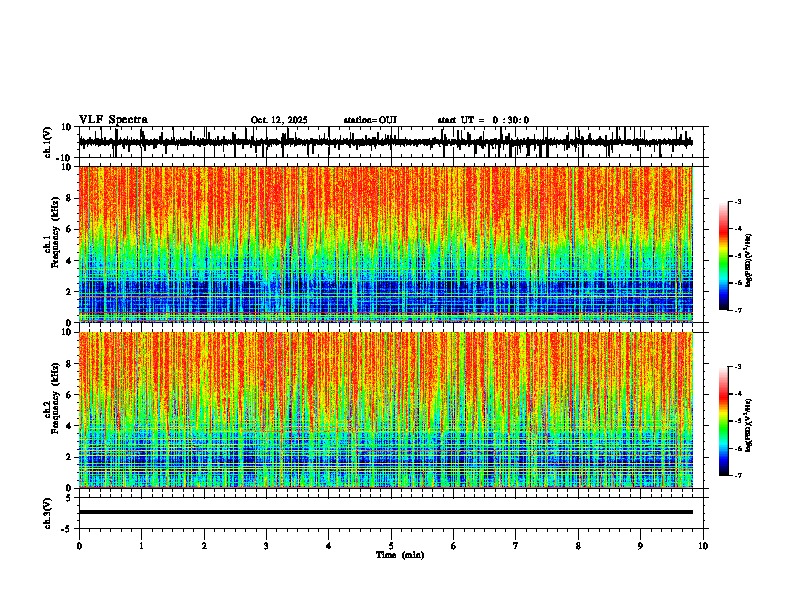
Task: Click the ch.2 color bar log(PSD) label
Action: [x=749, y=425]
